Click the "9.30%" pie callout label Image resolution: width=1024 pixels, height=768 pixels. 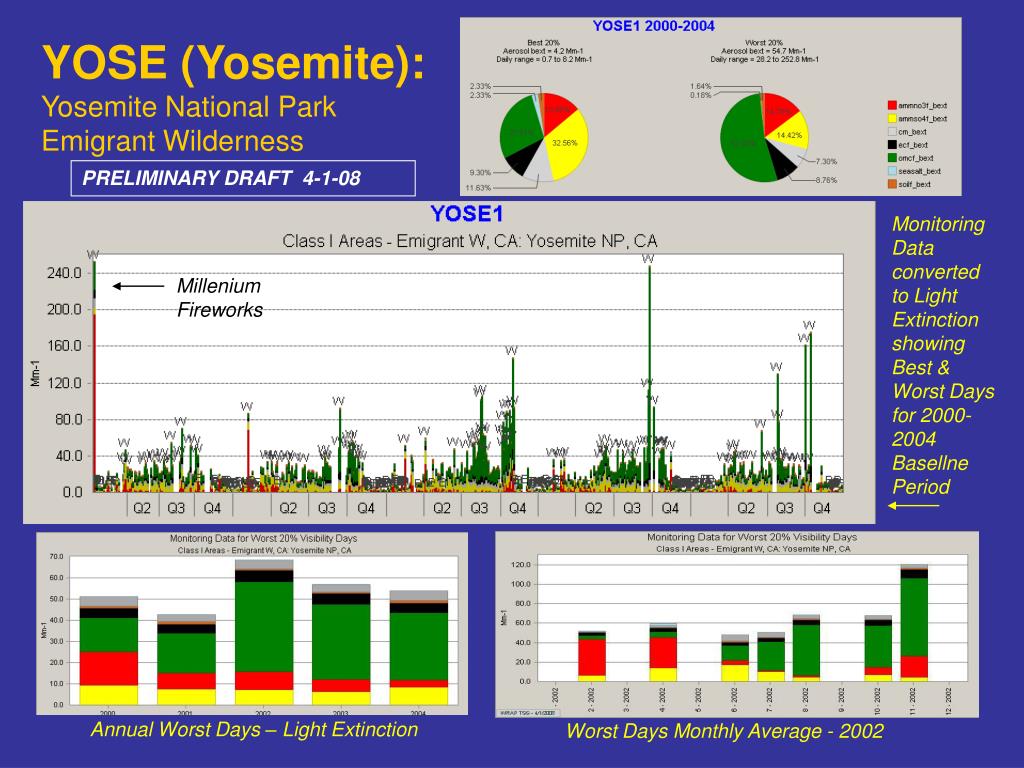pyautogui.click(x=480, y=173)
